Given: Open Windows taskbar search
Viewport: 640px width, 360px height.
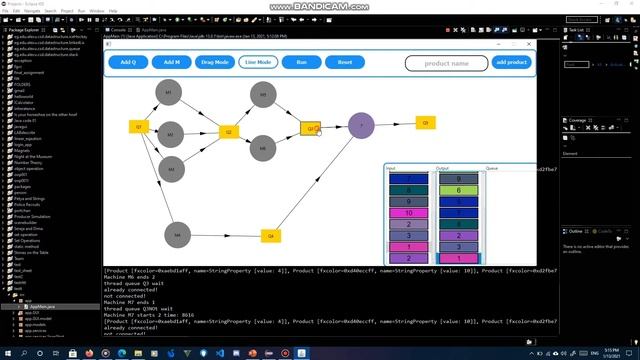Looking at the screenshot, I should pos(24,353).
